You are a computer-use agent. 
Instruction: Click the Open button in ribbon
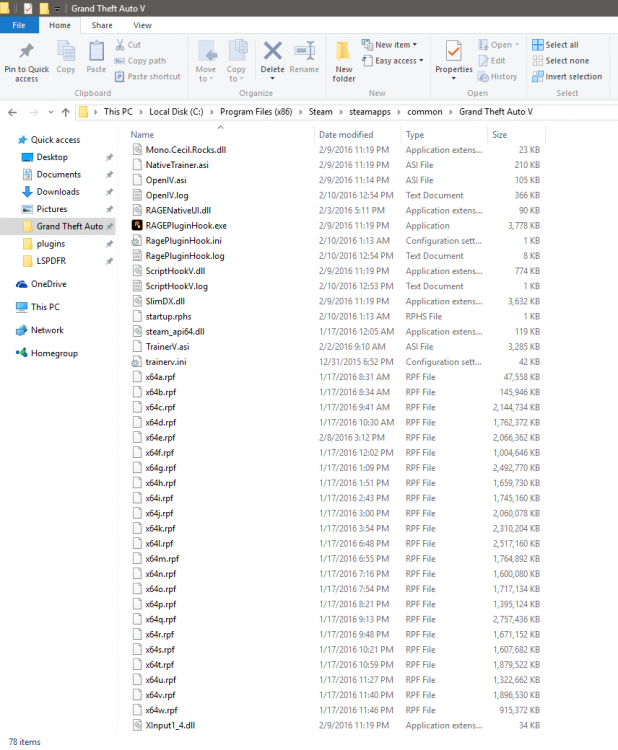pos(498,45)
